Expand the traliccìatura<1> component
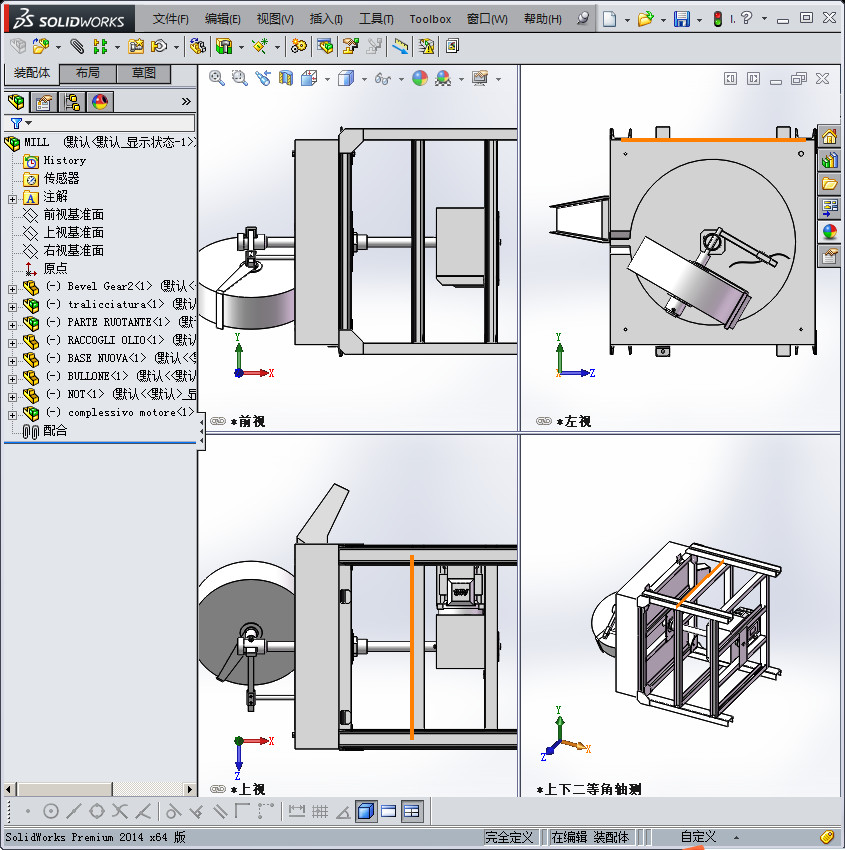The width and height of the screenshot is (845, 850). click(x=12, y=307)
